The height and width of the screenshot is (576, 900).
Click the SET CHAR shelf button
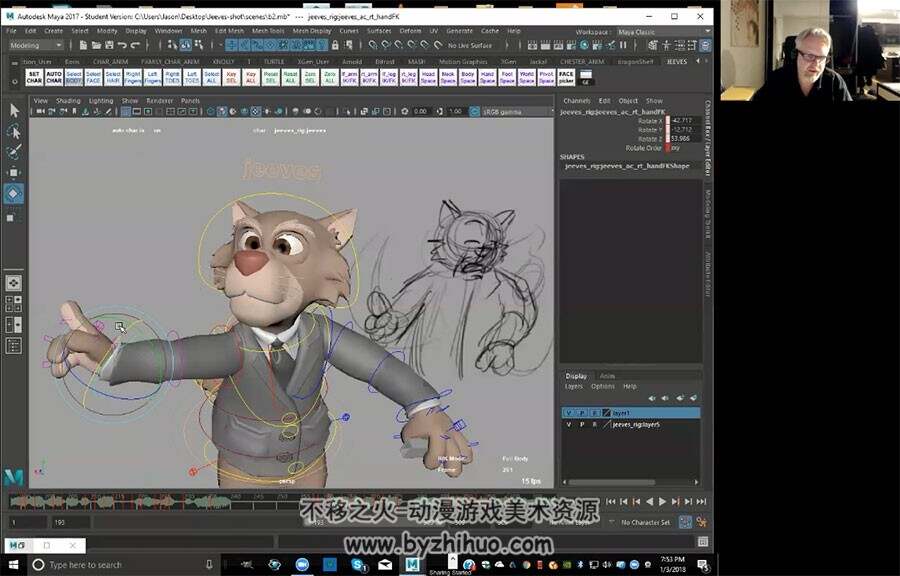[x=34, y=77]
